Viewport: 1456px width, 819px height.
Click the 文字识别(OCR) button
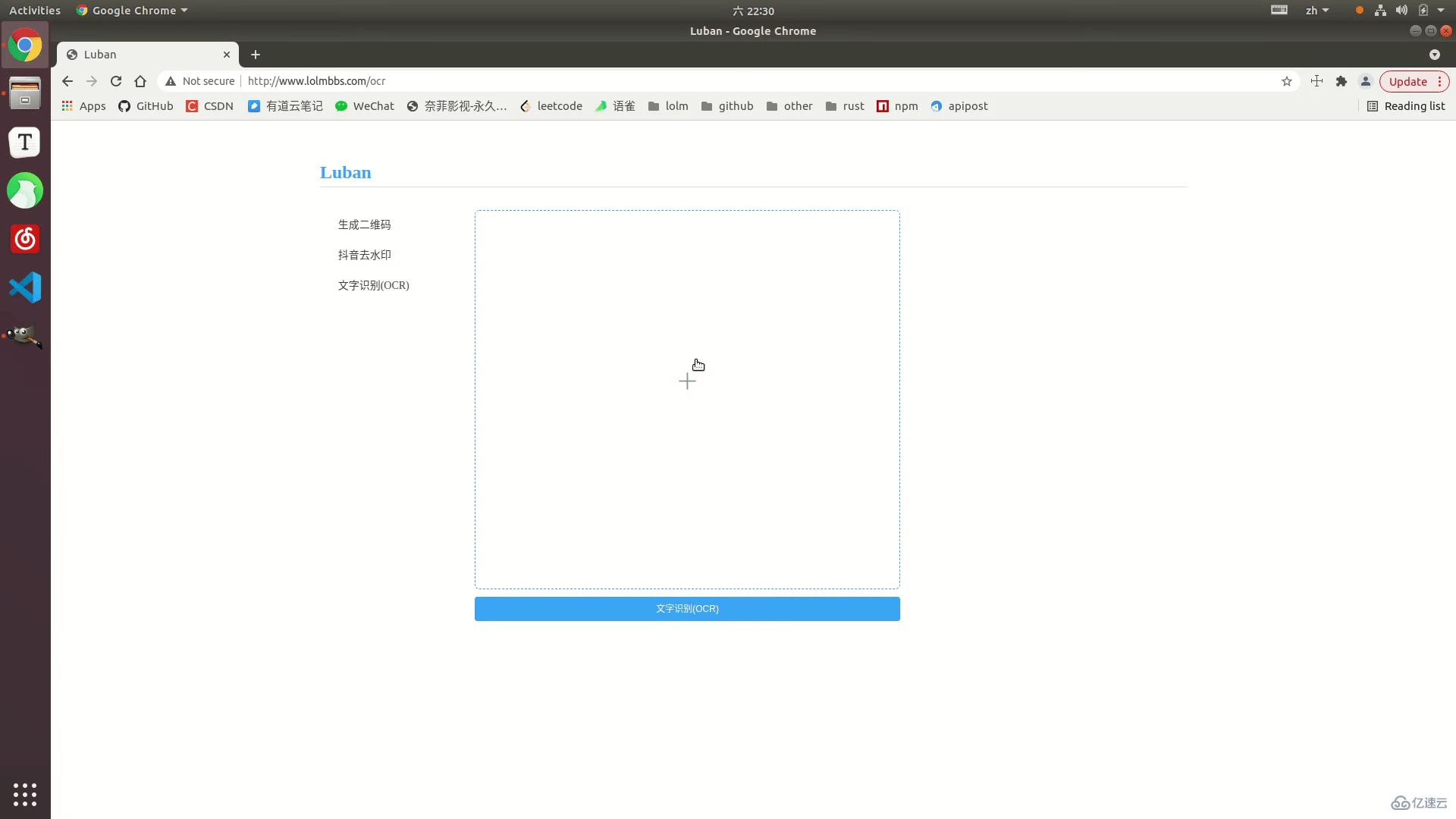pos(687,608)
